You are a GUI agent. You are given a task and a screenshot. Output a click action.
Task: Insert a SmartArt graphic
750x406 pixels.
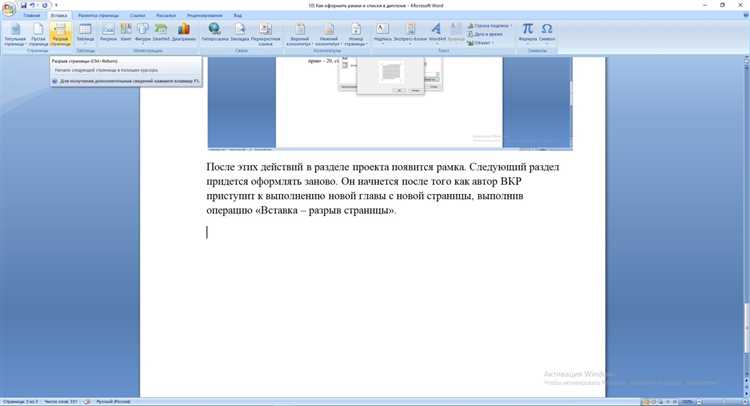pyautogui.click(x=161, y=33)
